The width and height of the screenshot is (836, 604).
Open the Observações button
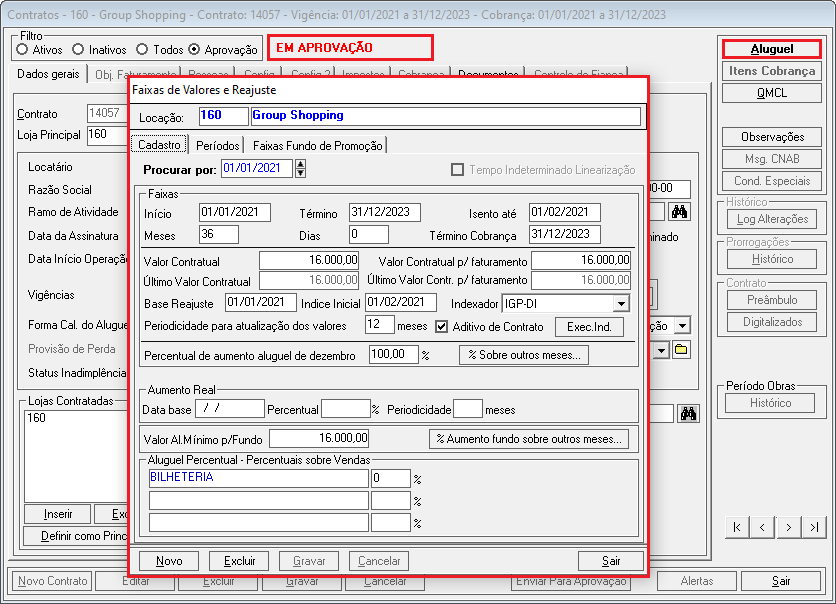(771, 137)
